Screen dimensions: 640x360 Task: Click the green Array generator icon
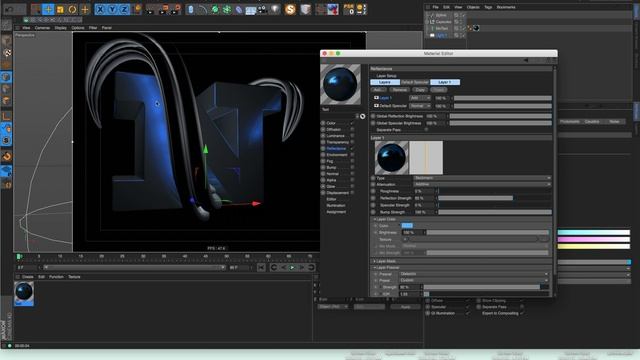(227, 9)
